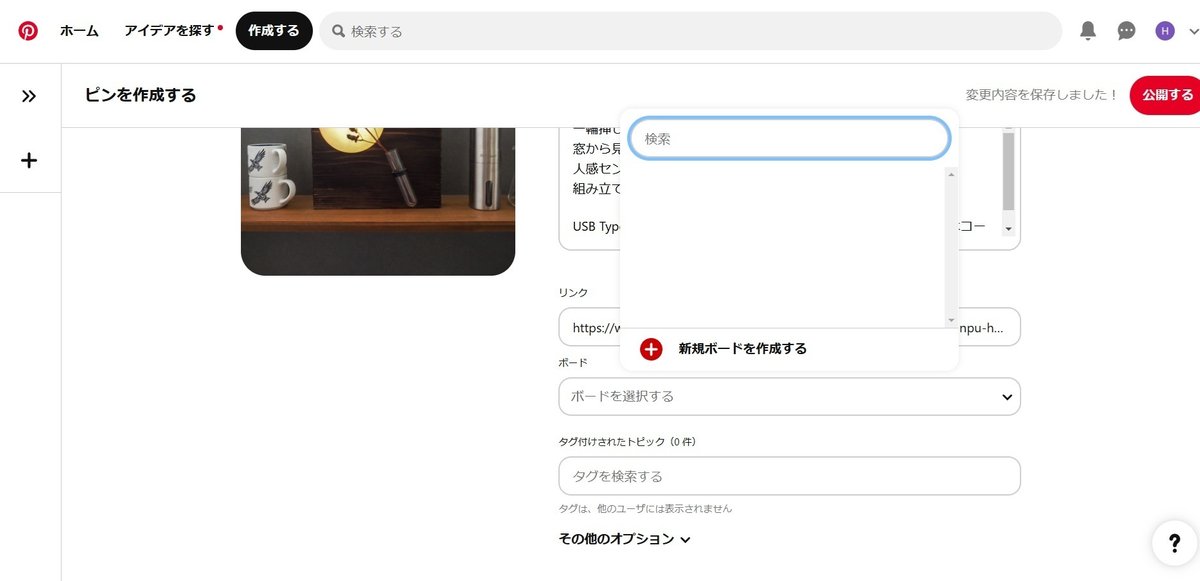Click board list scrollbar down arrow
Image resolution: width=1200 pixels, height=581 pixels.
(951, 320)
